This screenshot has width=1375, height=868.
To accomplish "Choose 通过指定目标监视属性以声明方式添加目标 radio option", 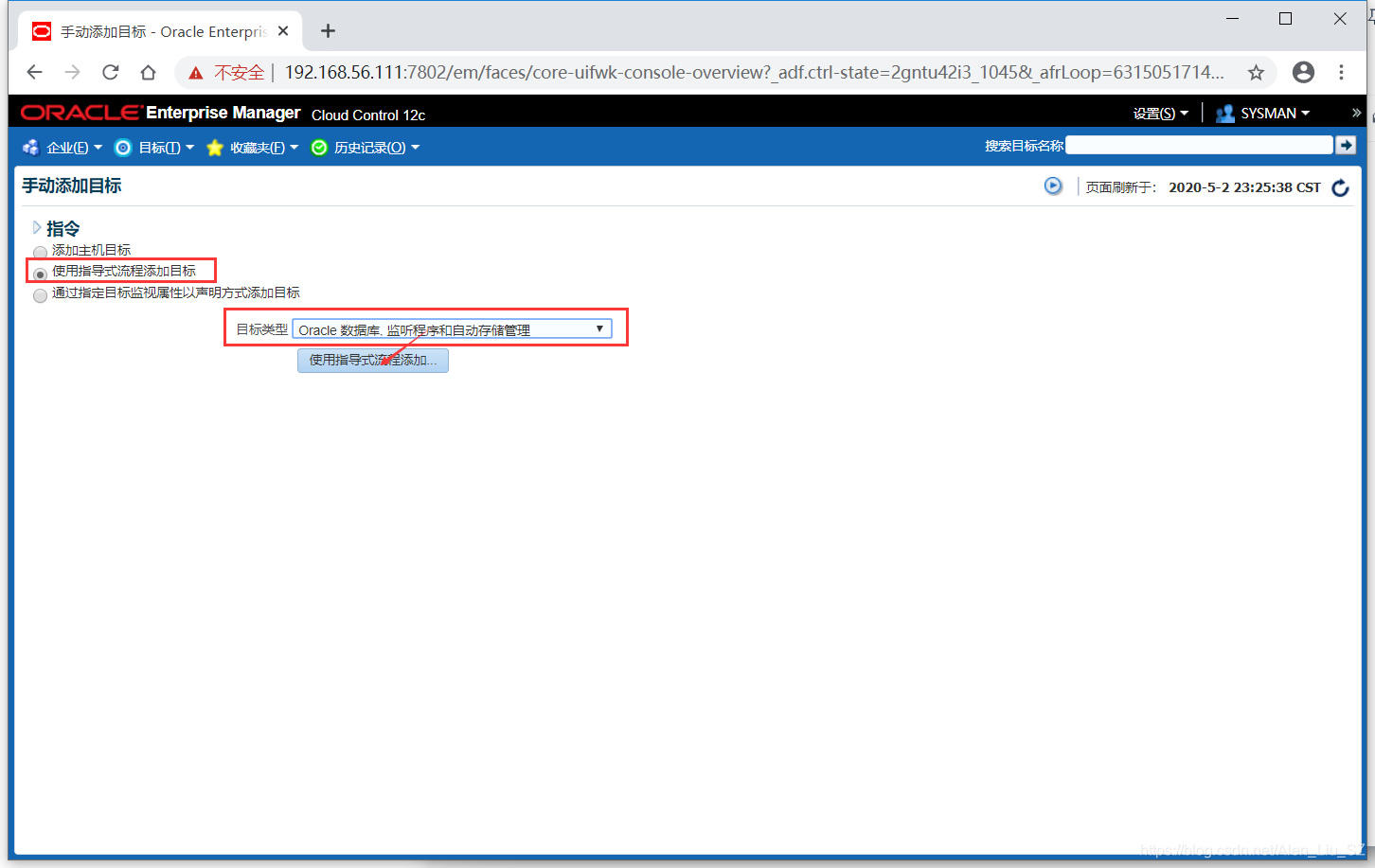I will [40, 295].
